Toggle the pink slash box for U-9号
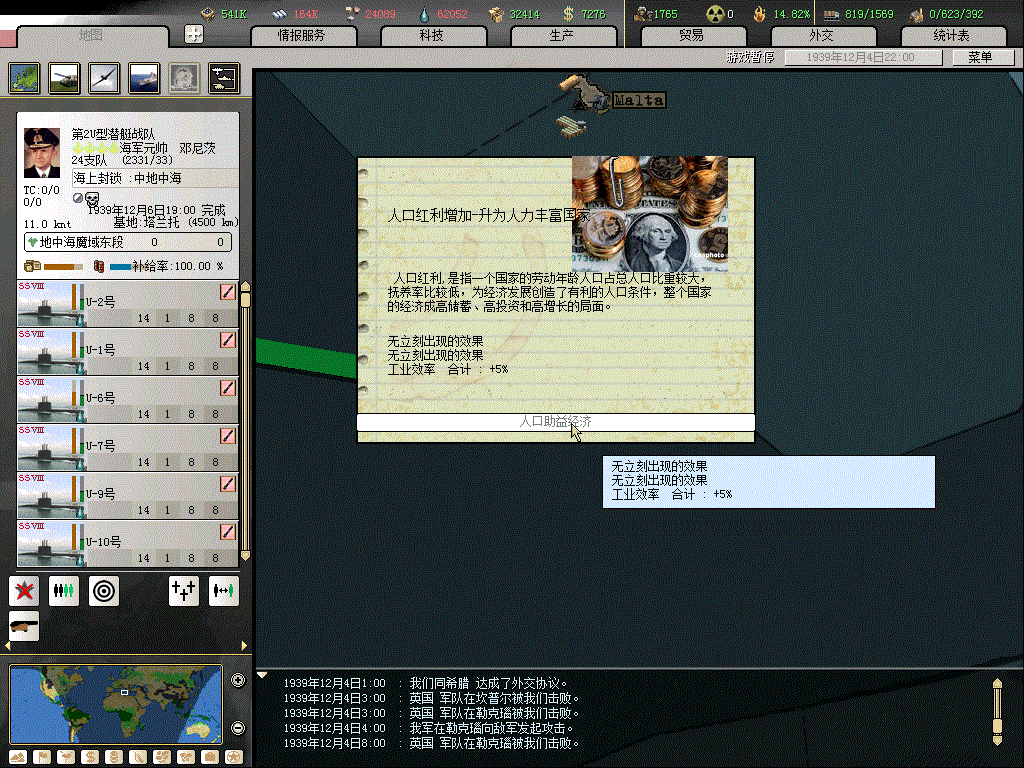 tap(228, 484)
